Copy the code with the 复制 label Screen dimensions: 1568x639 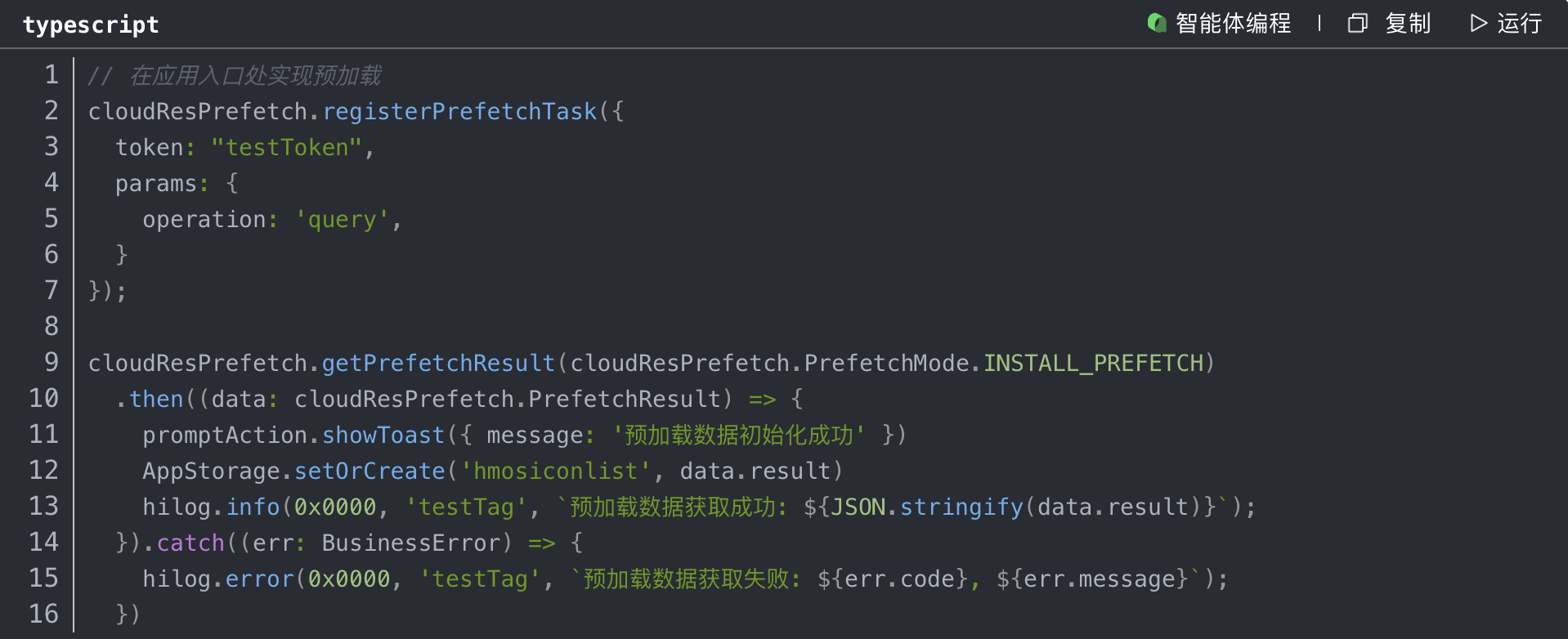pyautogui.click(x=1408, y=23)
